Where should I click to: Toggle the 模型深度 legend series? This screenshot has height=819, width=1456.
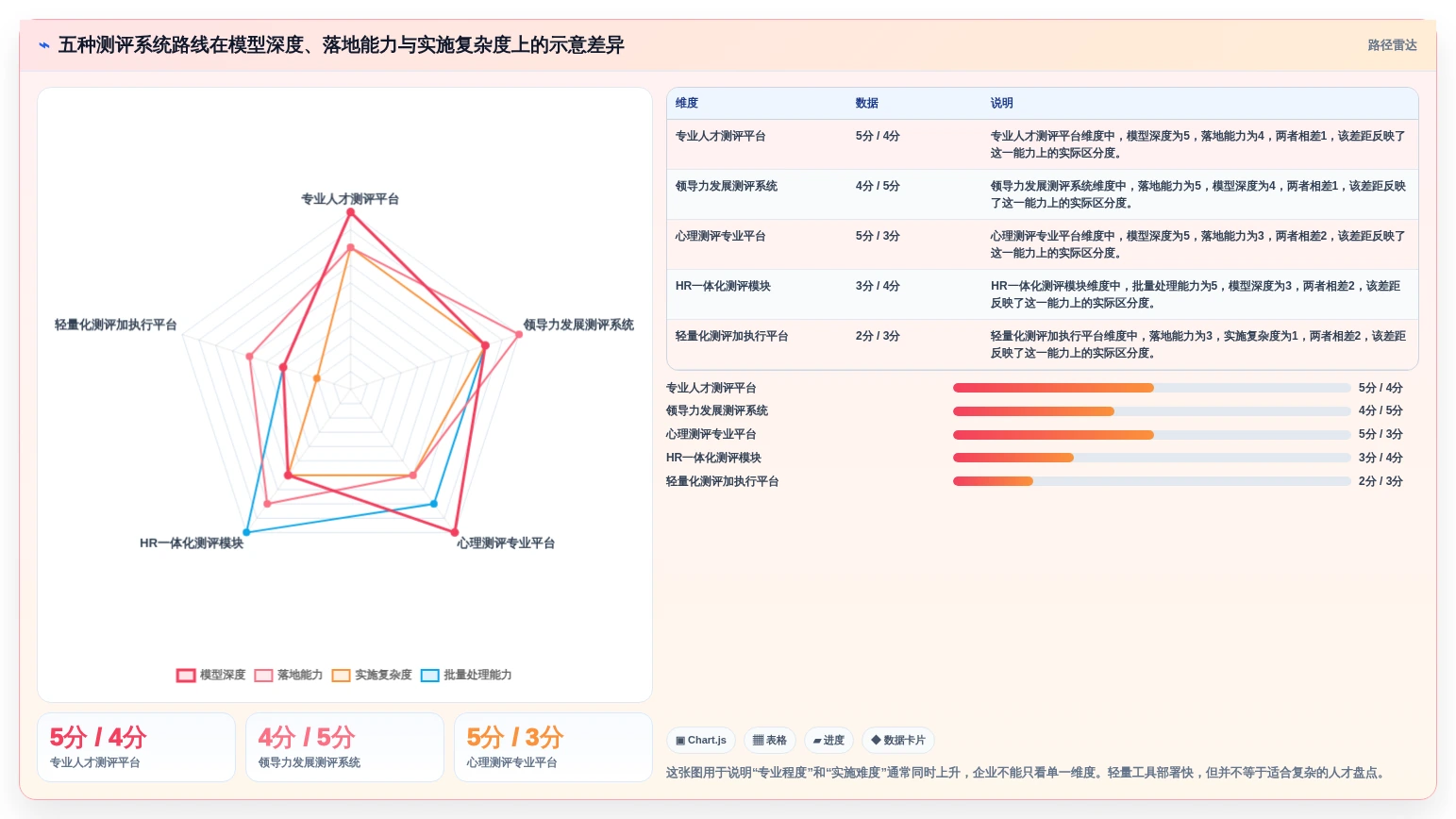click(x=210, y=675)
